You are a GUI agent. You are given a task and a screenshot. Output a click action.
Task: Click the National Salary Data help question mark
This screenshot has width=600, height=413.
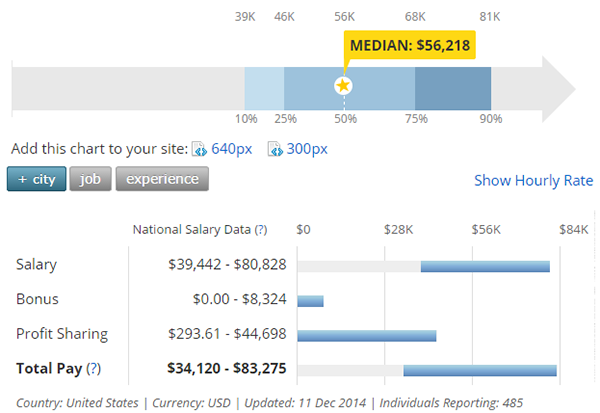tap(261, 230)
